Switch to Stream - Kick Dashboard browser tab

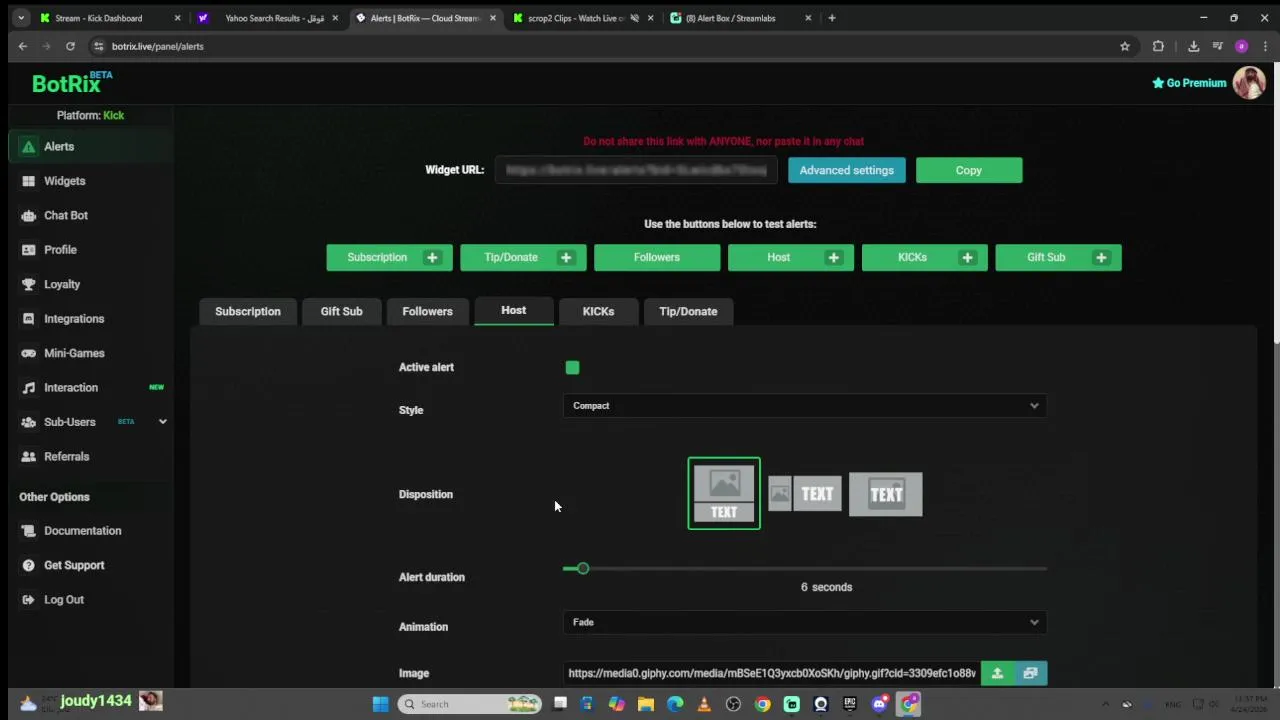pos(109,18)
